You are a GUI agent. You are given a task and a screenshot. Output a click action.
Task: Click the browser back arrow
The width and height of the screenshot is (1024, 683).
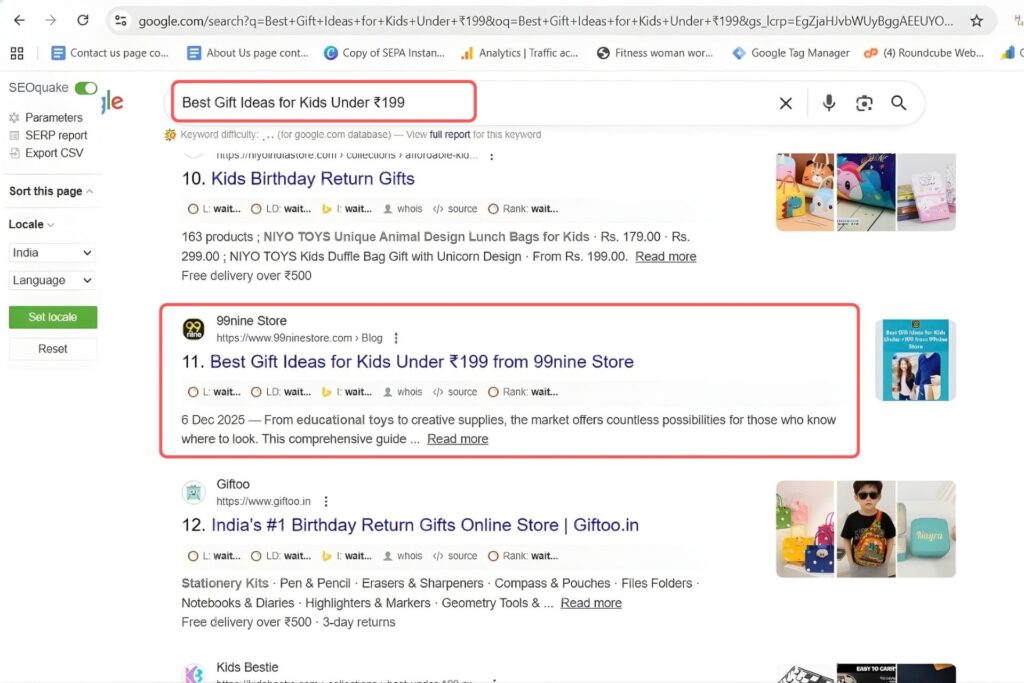pyautogui.click(x=20, y=19)
